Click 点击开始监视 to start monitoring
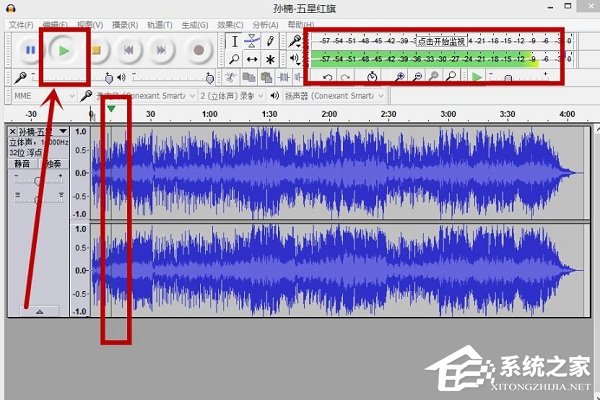This screenshot has width=600, height=400. 441,41
